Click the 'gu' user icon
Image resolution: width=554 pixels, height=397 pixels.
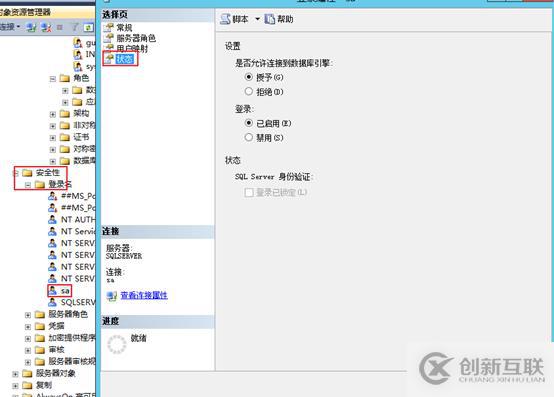(x=78, y=43)
